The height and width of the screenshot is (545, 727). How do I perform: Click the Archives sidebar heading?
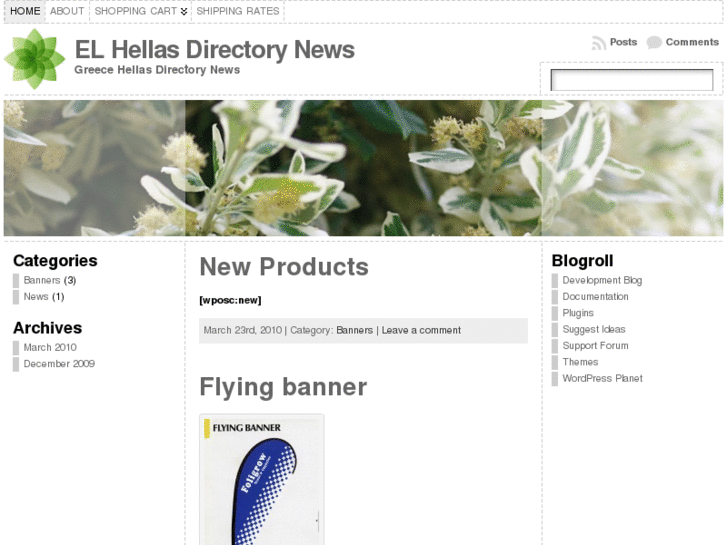point(47,328)
